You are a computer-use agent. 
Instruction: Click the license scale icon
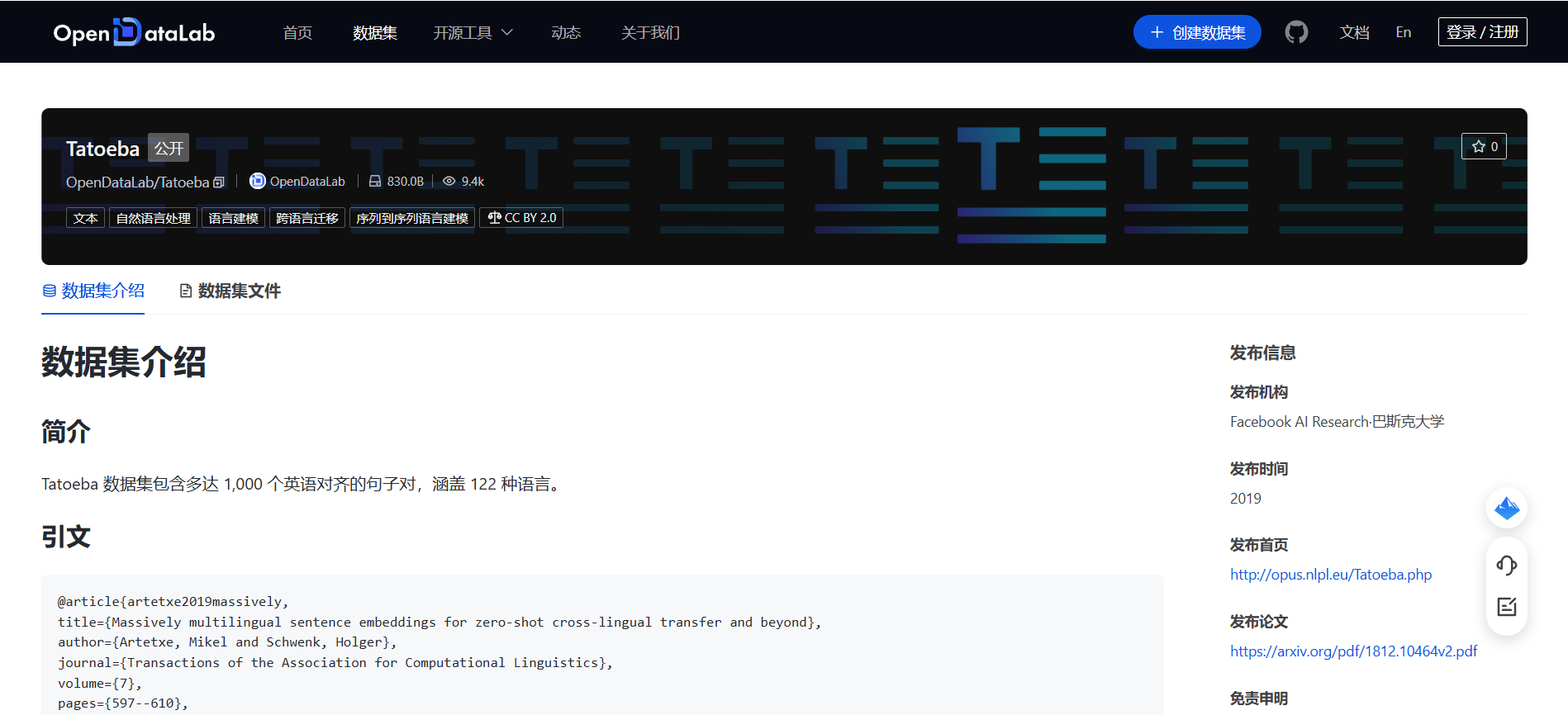pyautogui.click(x=495, y=217)
